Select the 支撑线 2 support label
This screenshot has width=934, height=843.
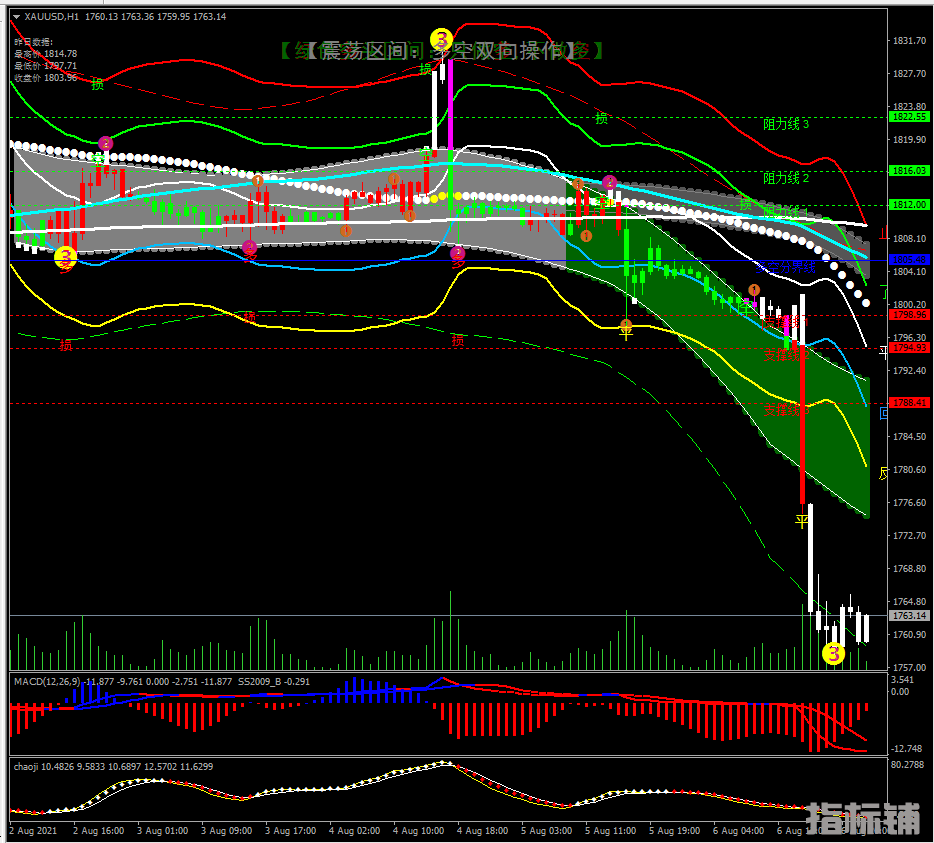coord(786,355)
